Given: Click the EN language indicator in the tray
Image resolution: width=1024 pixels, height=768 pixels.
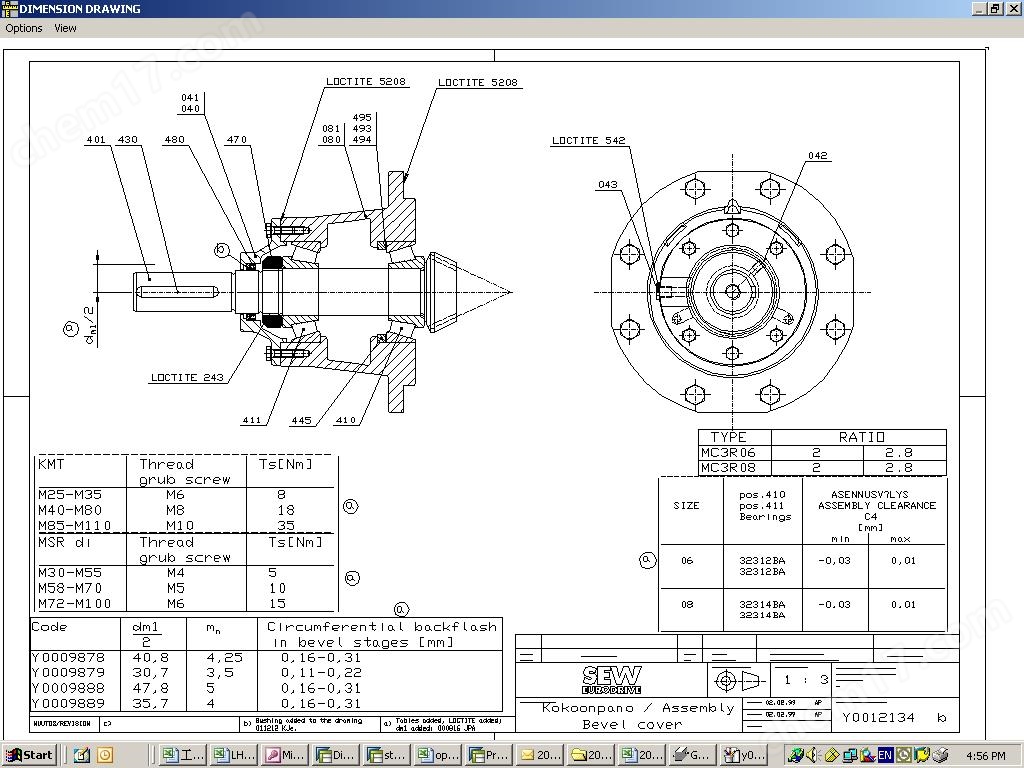Looking at the screenshot, I should [x=886, y=754].
